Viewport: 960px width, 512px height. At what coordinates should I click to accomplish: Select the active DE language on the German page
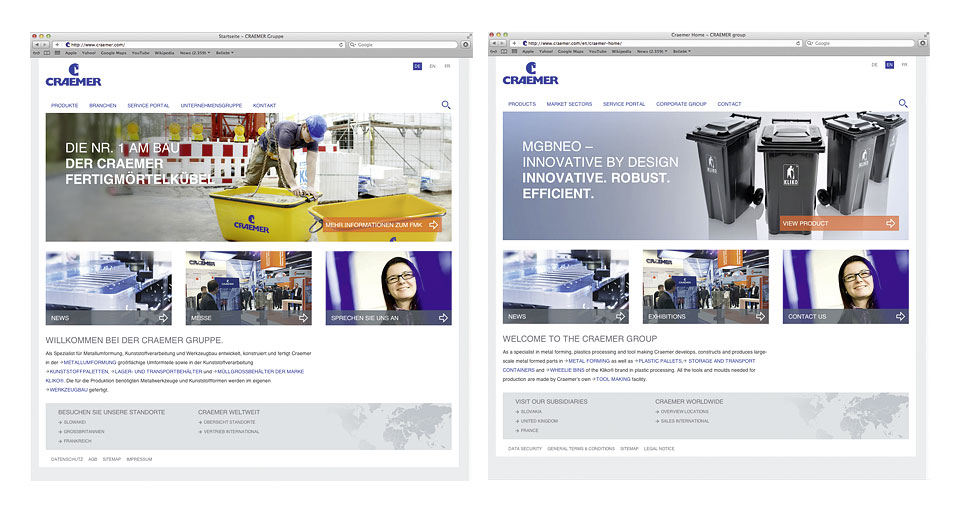tap(417, 66)
